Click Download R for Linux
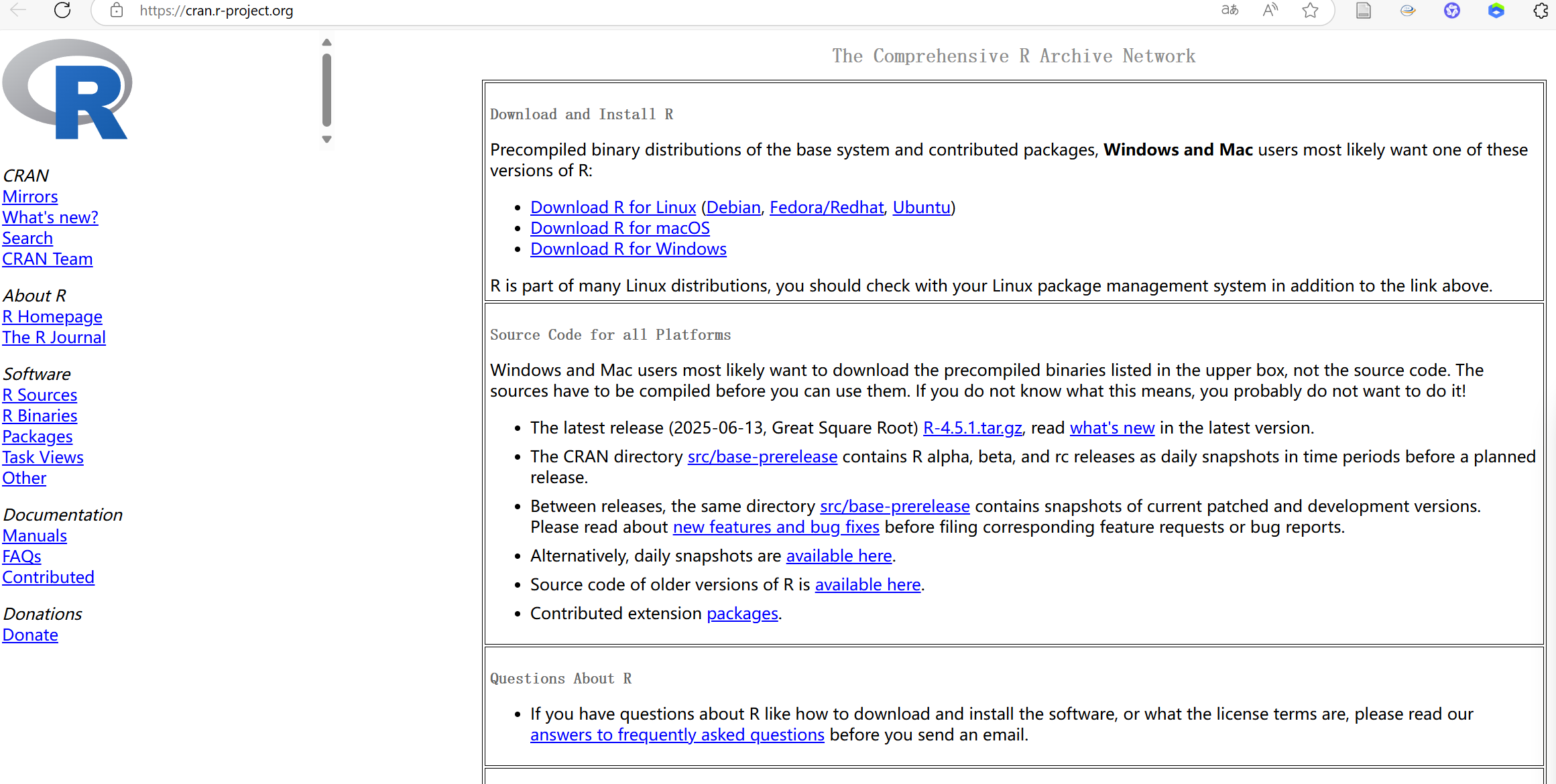Image resolution: width=1556 pixels, height=784 pixels. (x=613, y=207)
